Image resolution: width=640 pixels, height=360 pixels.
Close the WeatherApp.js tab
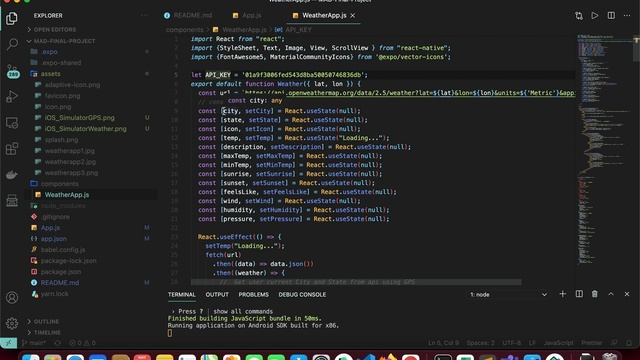353,16
